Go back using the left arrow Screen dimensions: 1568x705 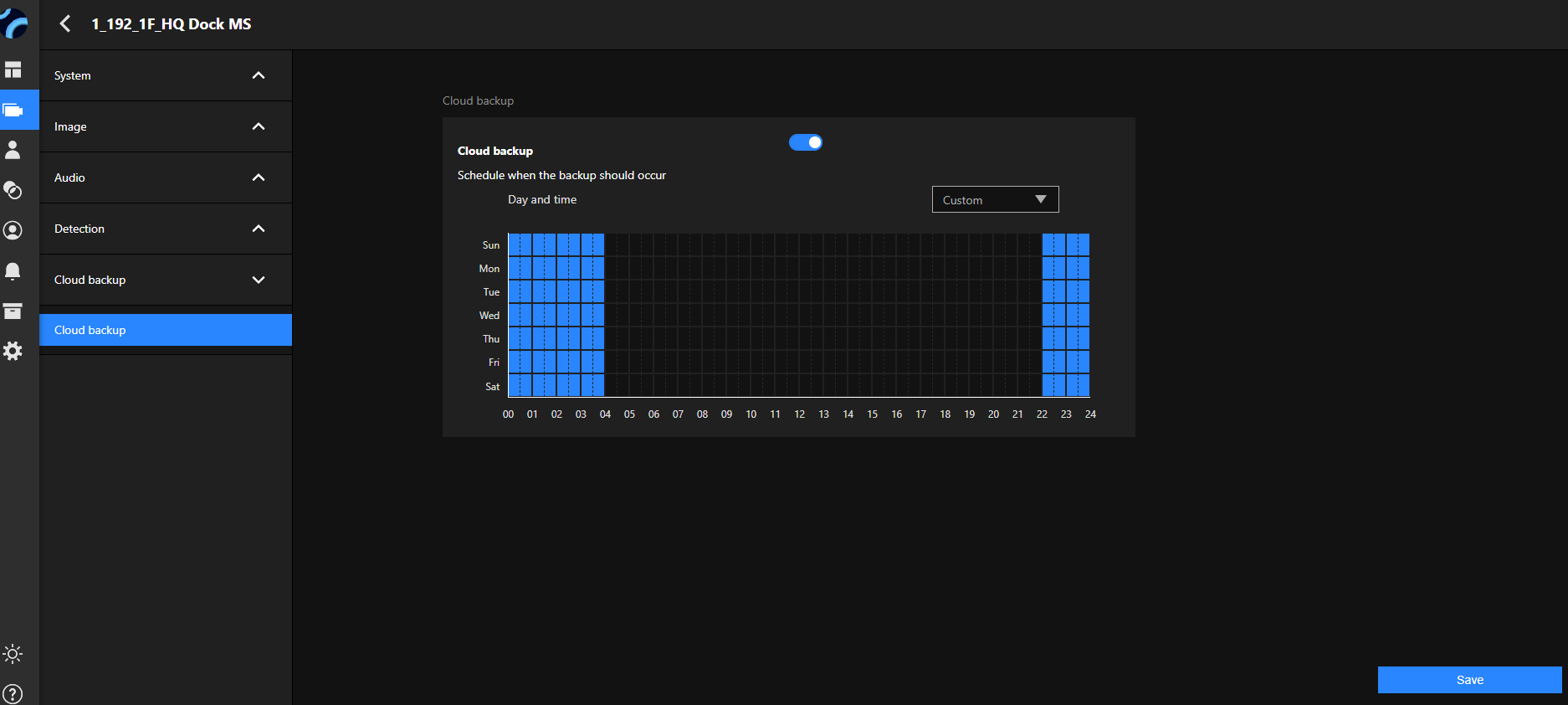coord(65,23)
